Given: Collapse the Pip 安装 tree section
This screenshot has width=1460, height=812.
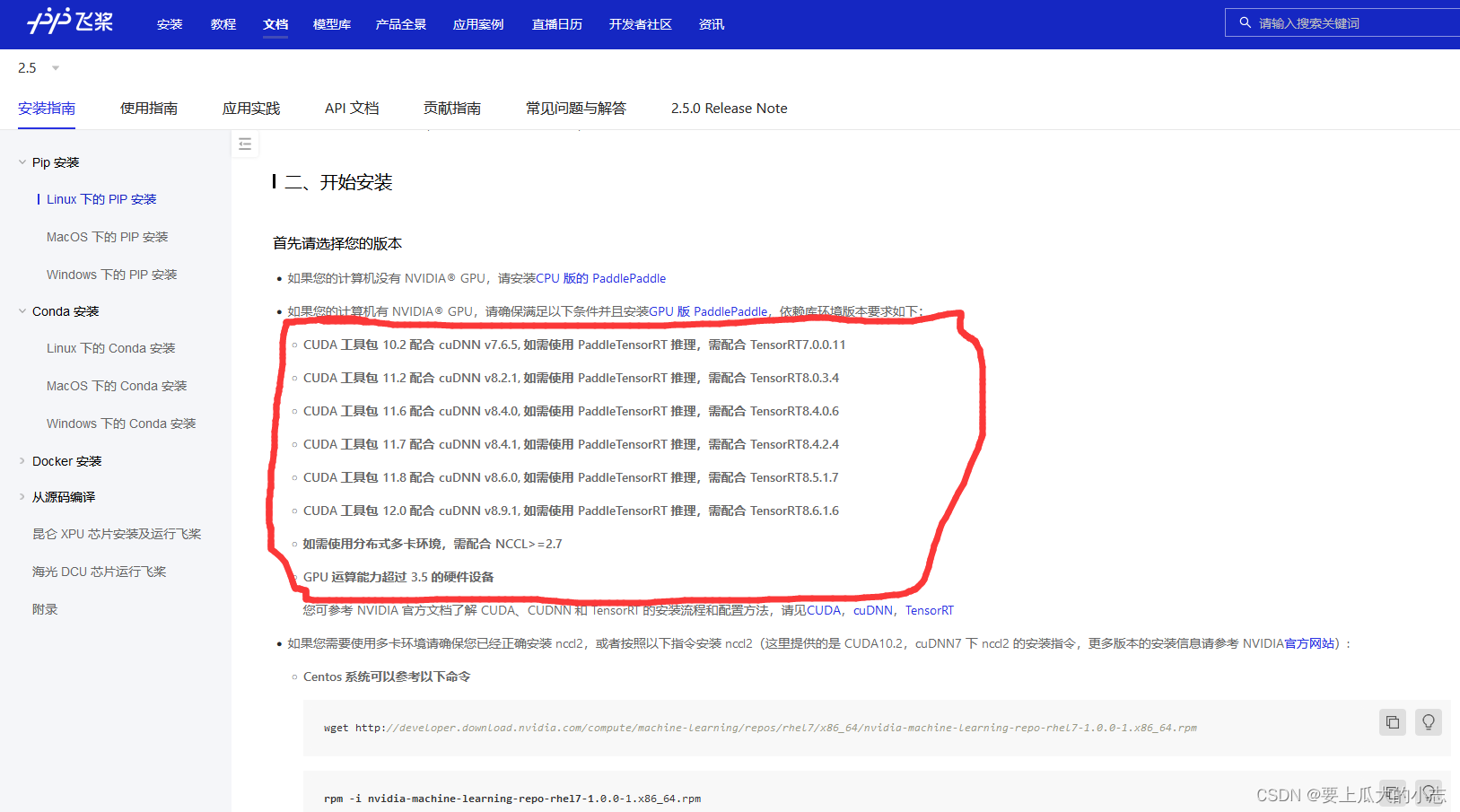Looking at the screenshot, I should click(22, 162).
